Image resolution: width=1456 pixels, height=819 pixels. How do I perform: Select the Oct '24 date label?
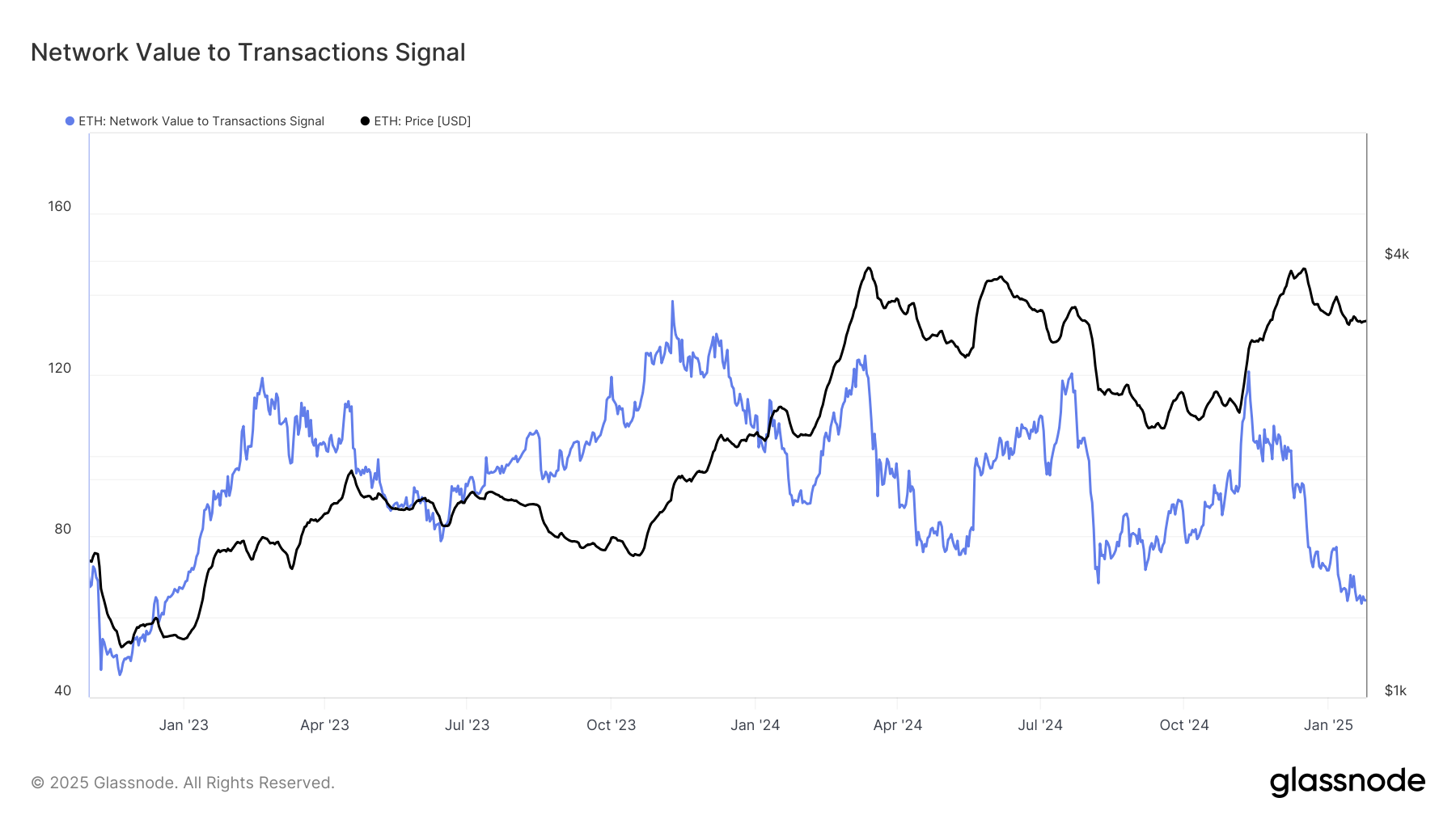pos(1183,725)
